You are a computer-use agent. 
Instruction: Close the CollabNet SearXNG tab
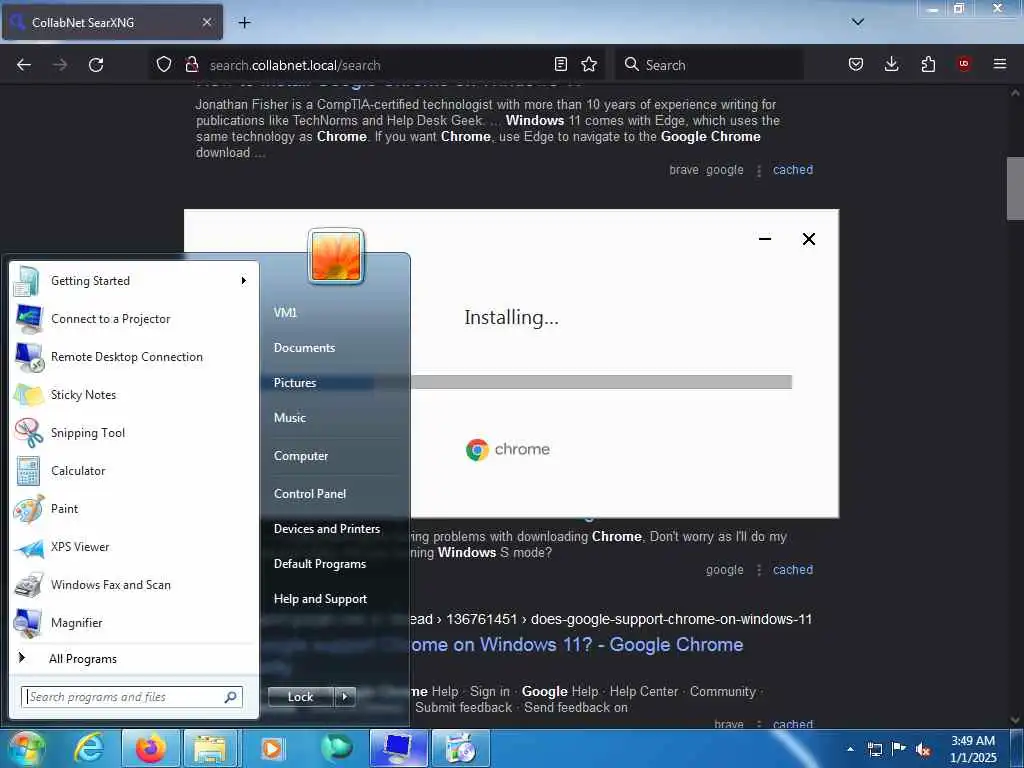(206, 22)
